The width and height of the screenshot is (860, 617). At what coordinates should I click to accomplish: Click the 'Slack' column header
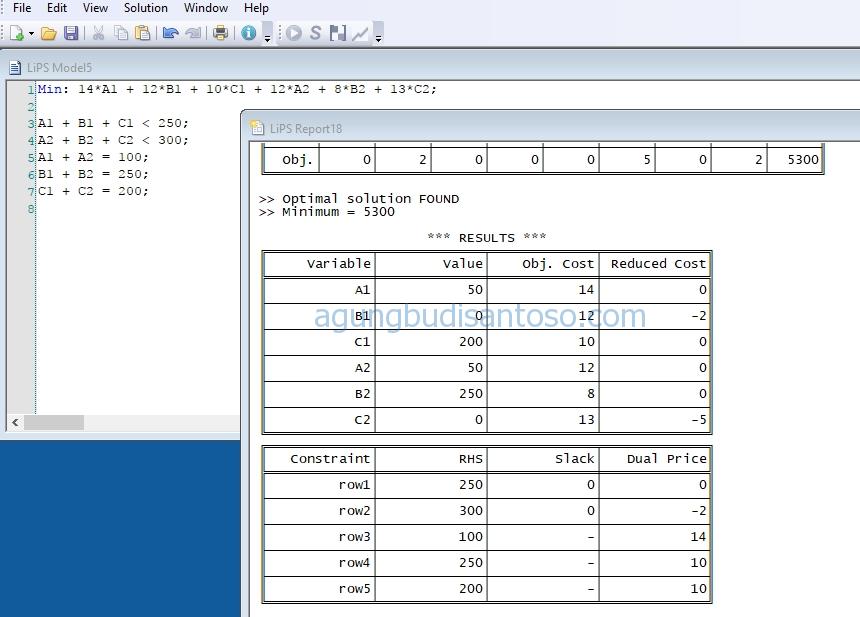[543, 458]
